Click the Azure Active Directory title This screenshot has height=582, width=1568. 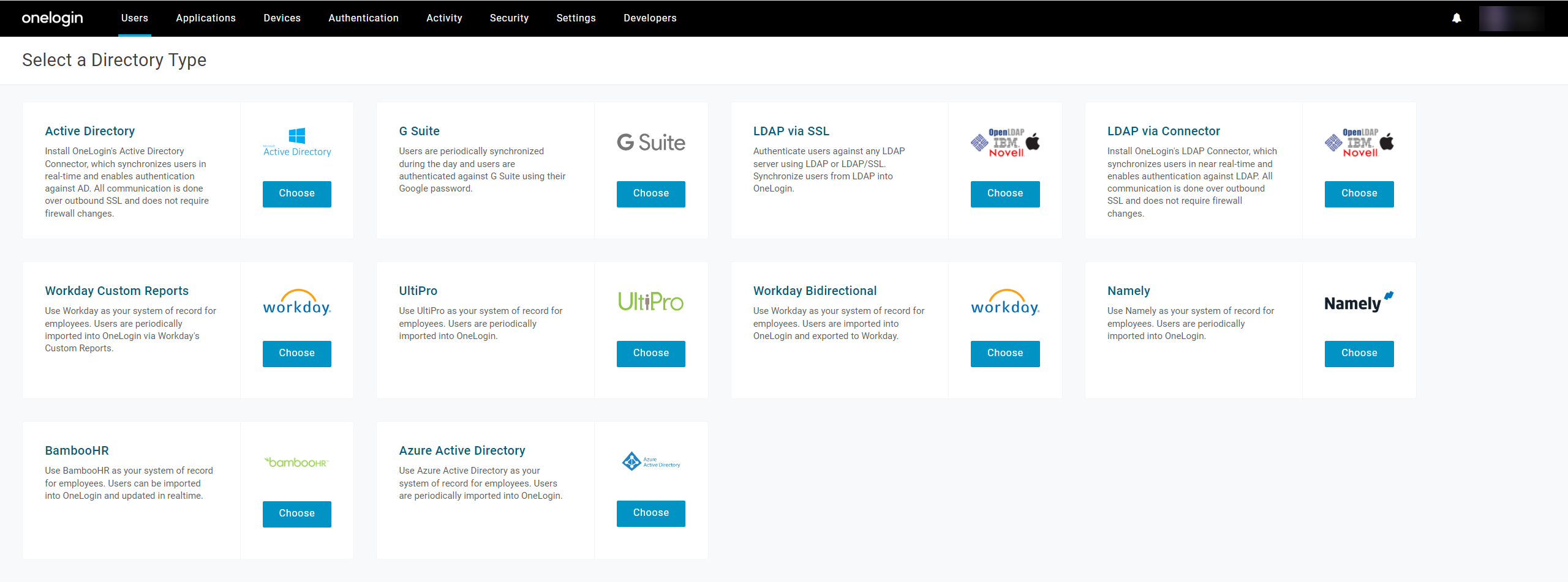462,450
